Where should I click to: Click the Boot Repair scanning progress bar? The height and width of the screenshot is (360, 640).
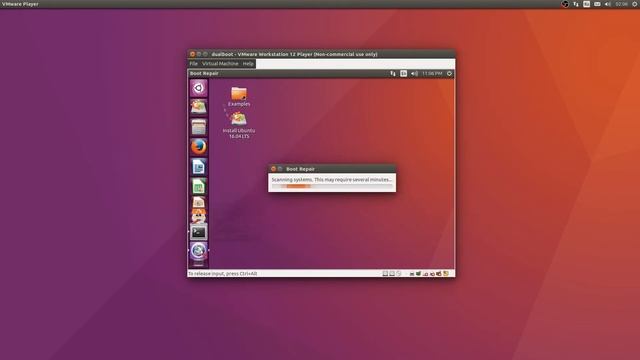pyautogui.click(x=332, y=186)
